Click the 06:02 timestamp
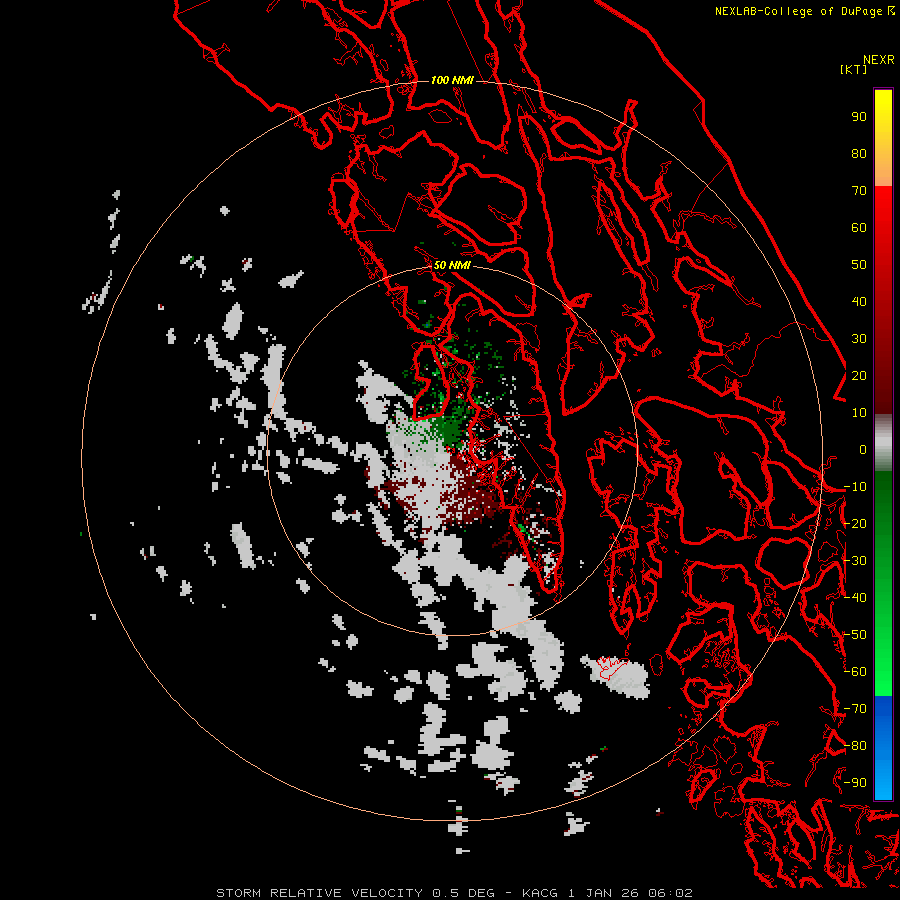Image resolution: width=900 pixels, height=900 pixels. (670, 893)
